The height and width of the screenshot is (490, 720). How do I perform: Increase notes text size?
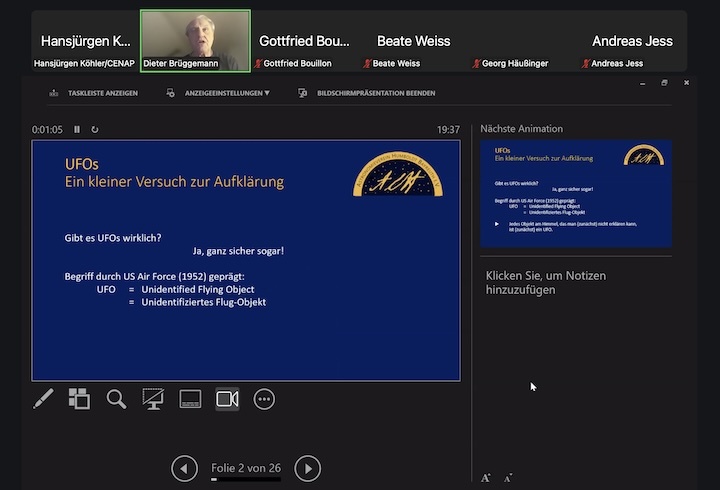coord(486,478)
